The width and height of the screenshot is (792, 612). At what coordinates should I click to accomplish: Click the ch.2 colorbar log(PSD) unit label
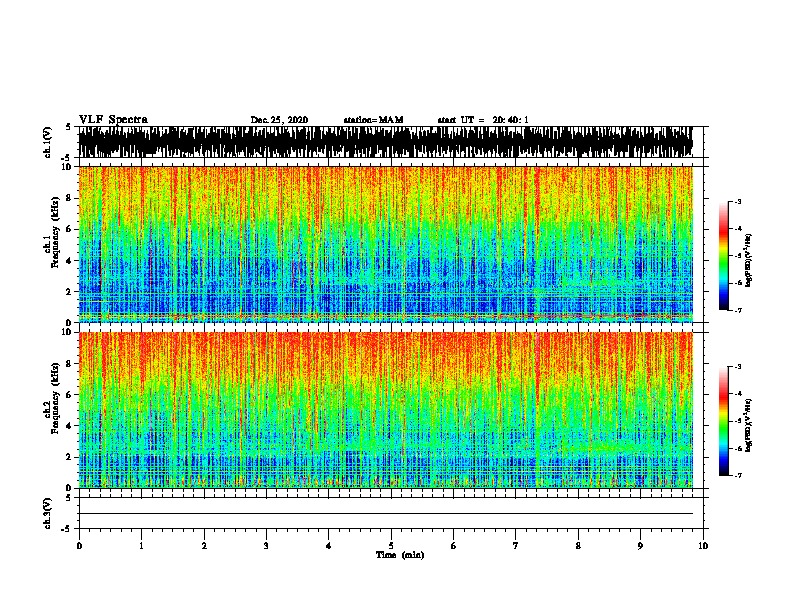pyautogui.click(x=749, y=425)
